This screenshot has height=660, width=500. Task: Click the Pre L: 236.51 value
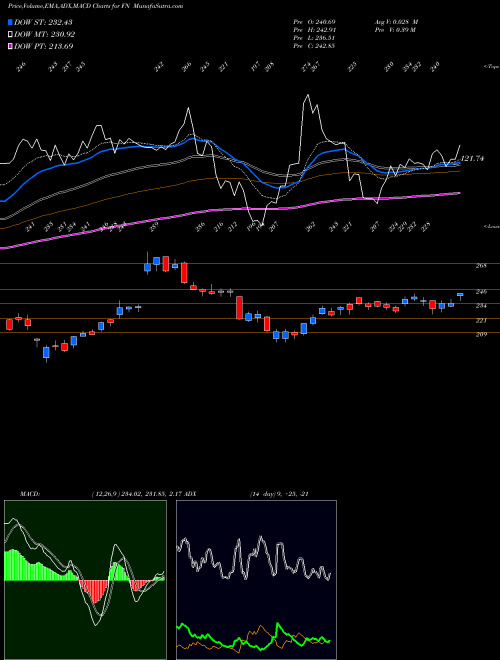point(314,38)
